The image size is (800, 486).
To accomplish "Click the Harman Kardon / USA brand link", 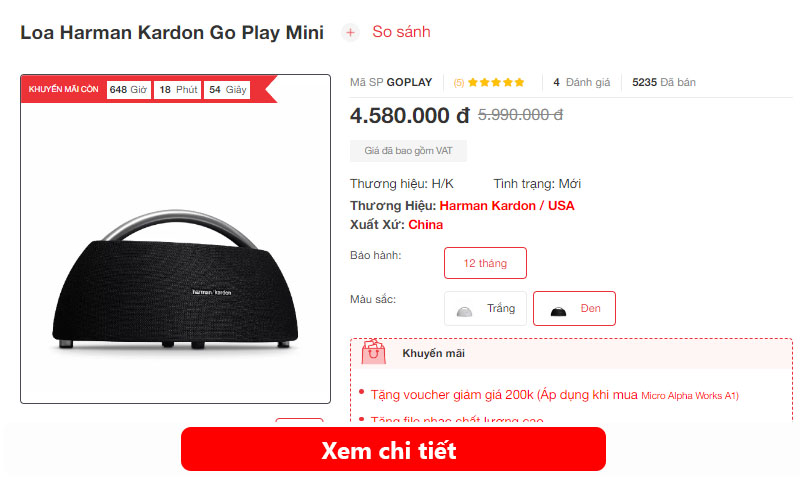I will [507, 206].
